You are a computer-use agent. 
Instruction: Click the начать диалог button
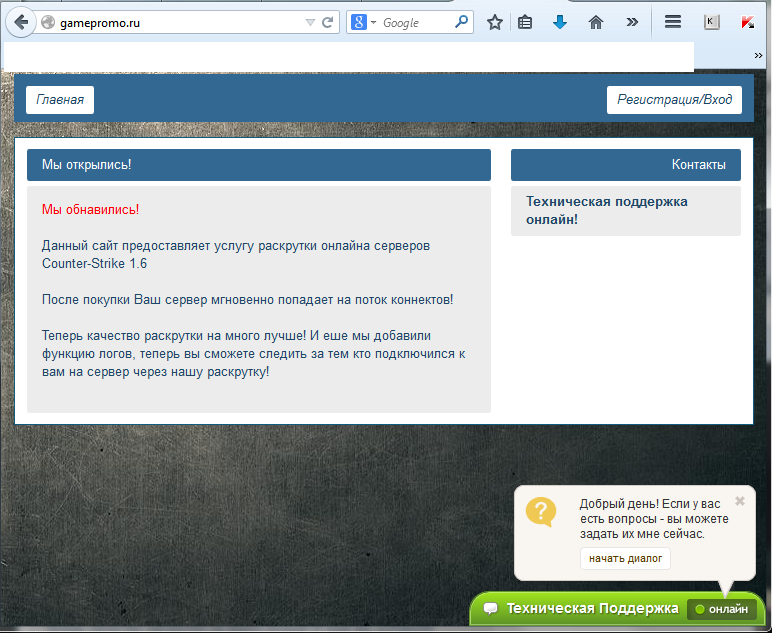(625, 559)
